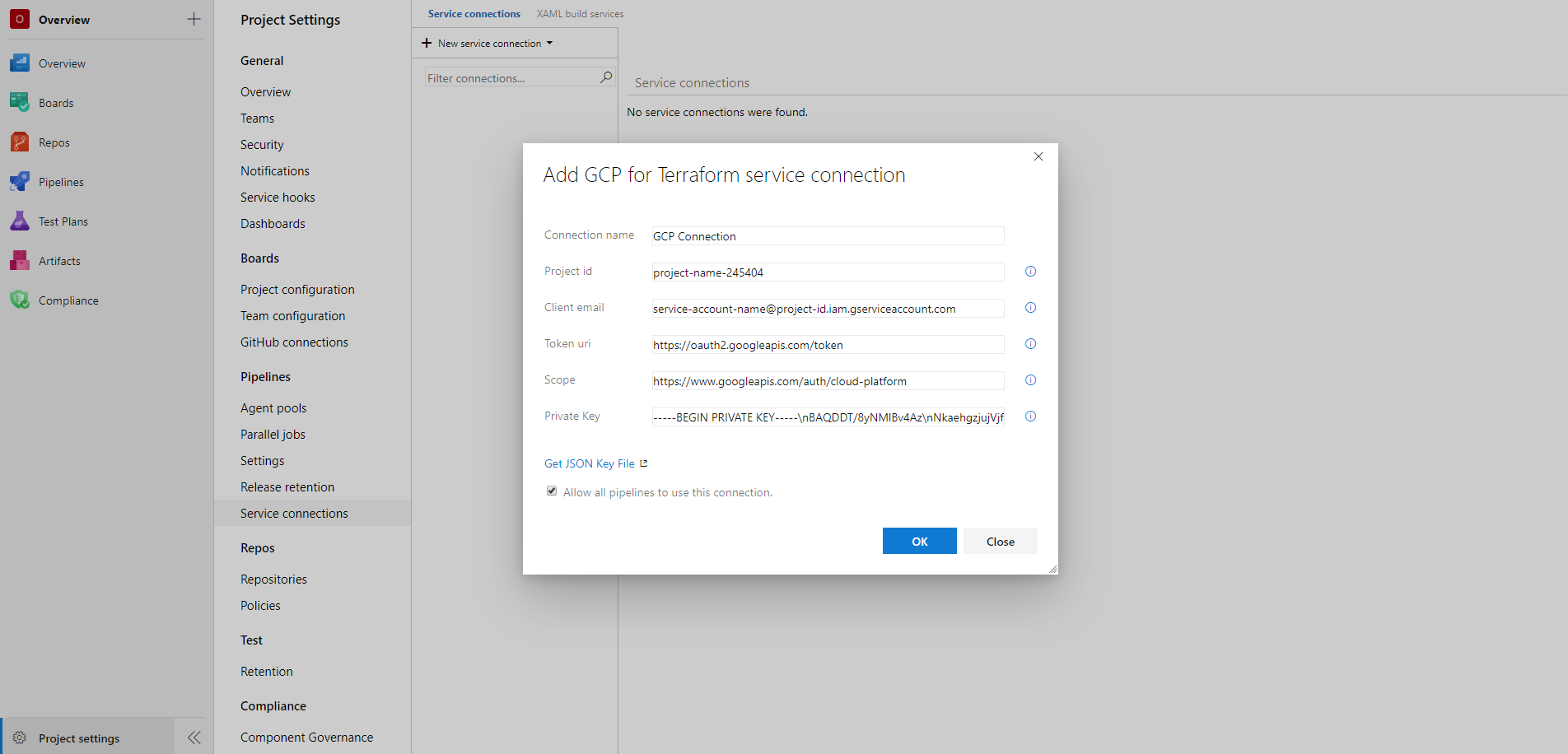1568x754 pixels.
Task: Open Test Plans from the left sidebar
Action: point(64,221)
